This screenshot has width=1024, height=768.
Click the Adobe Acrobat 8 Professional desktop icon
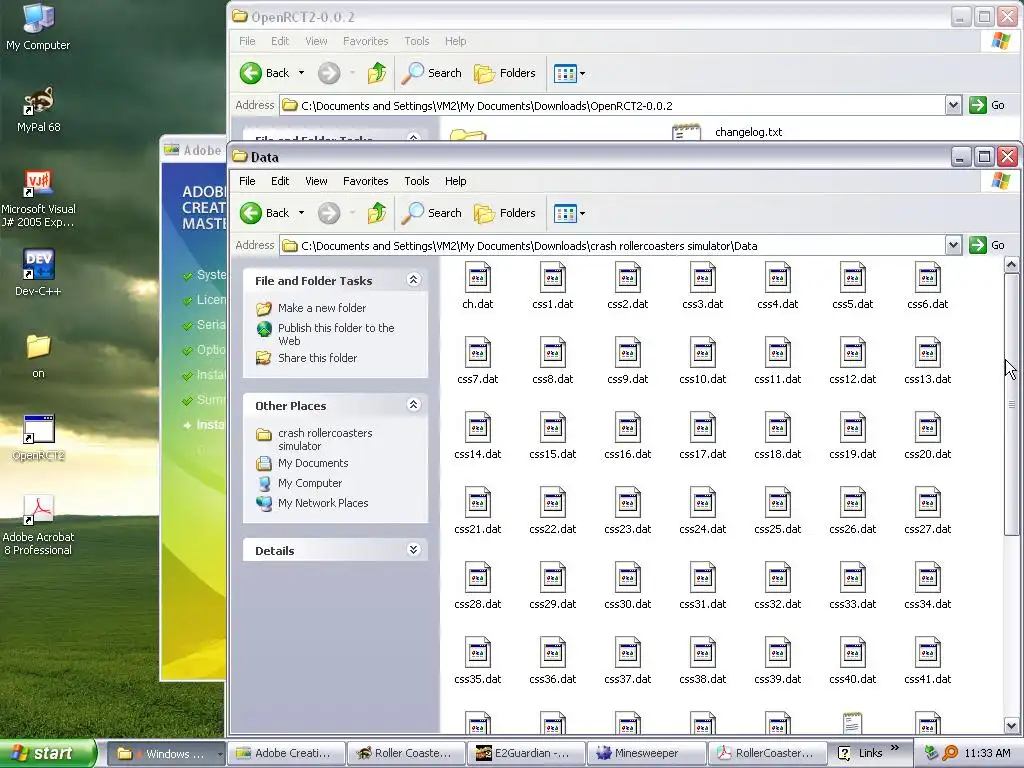point(38,525)
